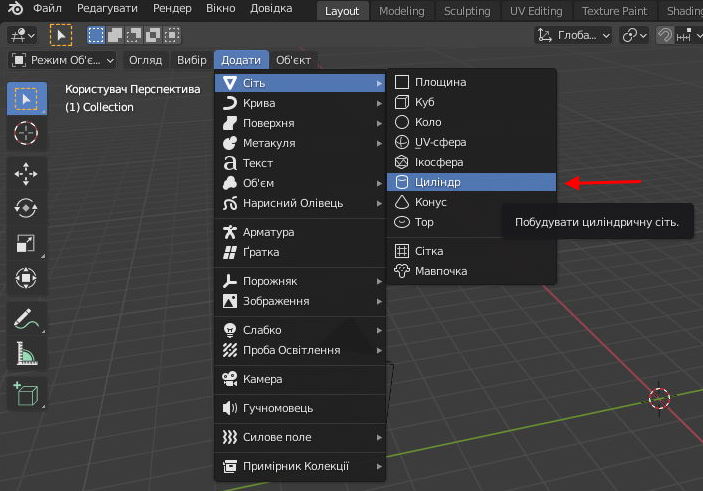Viewport: 703px width, 491px height.
Task: Expand the Примірник Колекції submenu
Action: click(x=300, y=466)
